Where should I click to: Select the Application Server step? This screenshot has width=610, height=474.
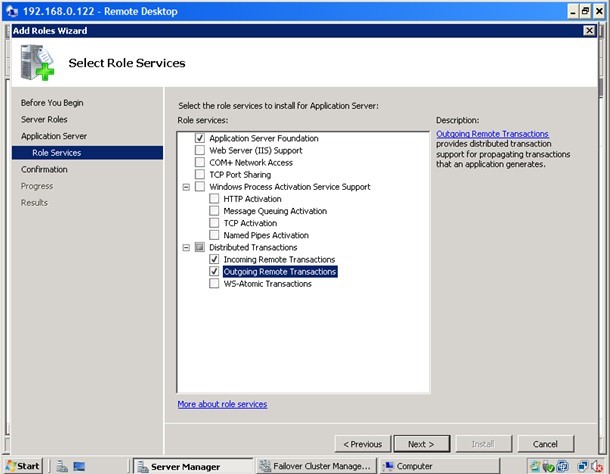[x=54, y=136]
